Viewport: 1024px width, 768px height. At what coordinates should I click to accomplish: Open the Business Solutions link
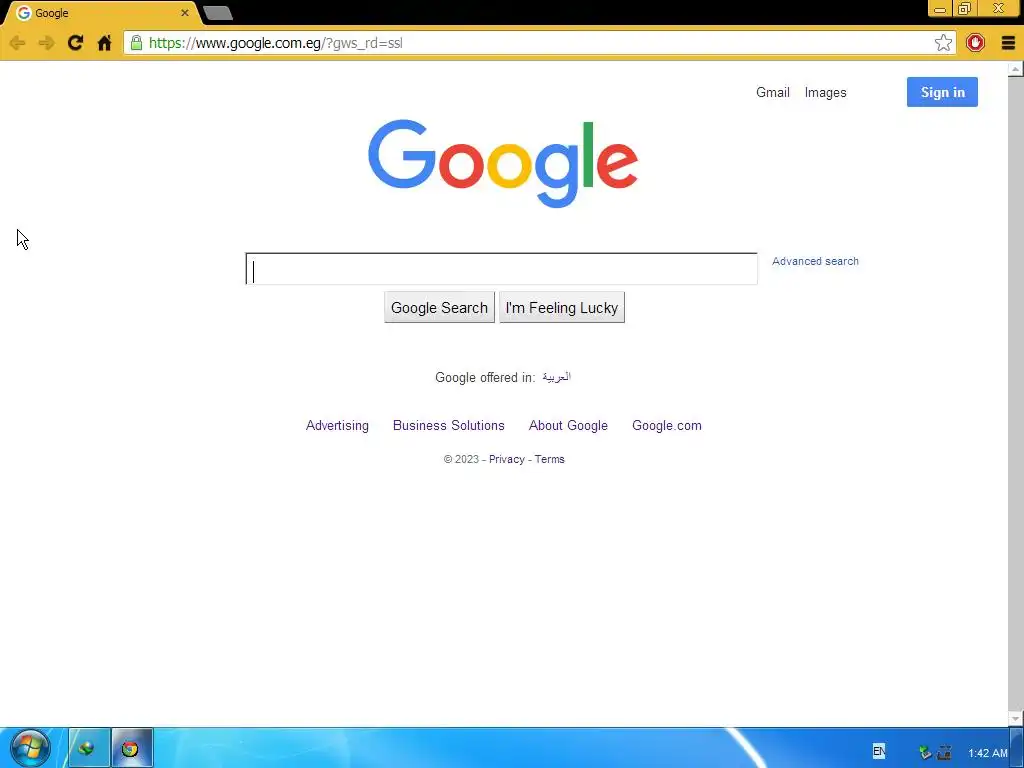click(449, 426)
